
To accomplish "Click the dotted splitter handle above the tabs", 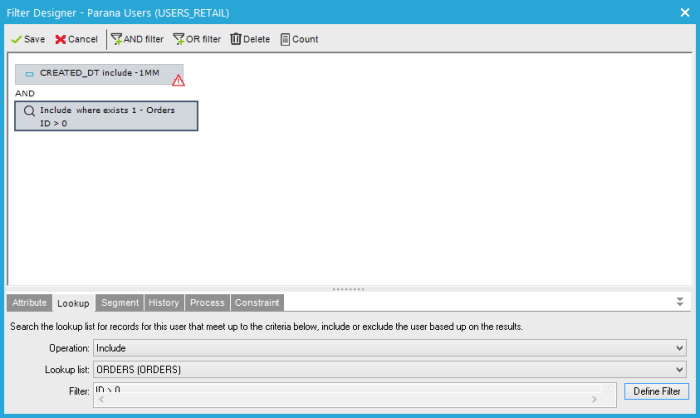I will point(348,289).
